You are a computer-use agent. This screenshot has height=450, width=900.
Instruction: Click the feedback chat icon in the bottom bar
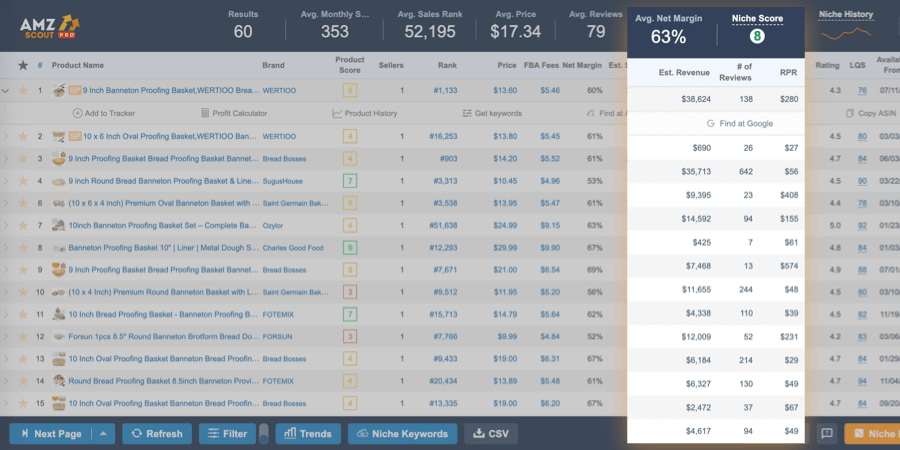click(827, 433)
